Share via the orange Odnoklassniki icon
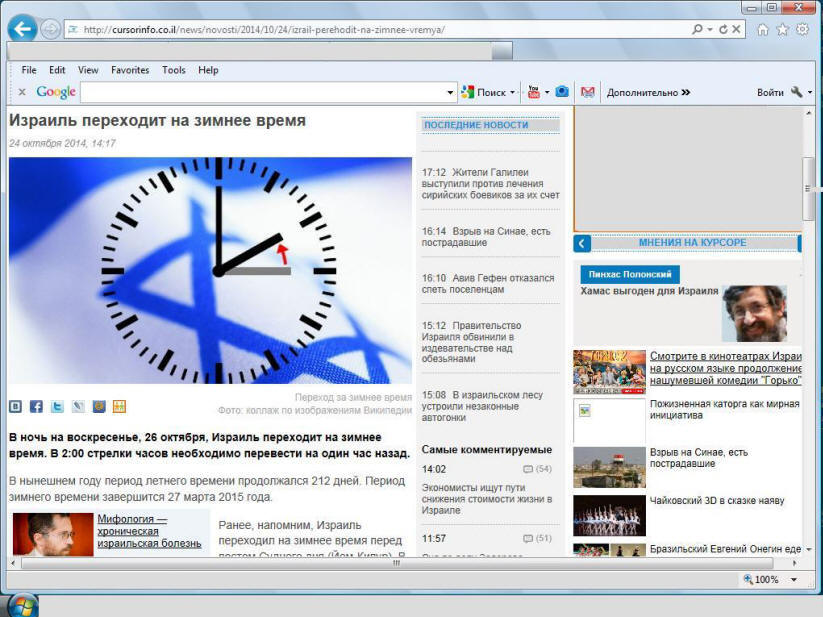The width and height of the screenshot is (823, 617). (x=119, y=406)
